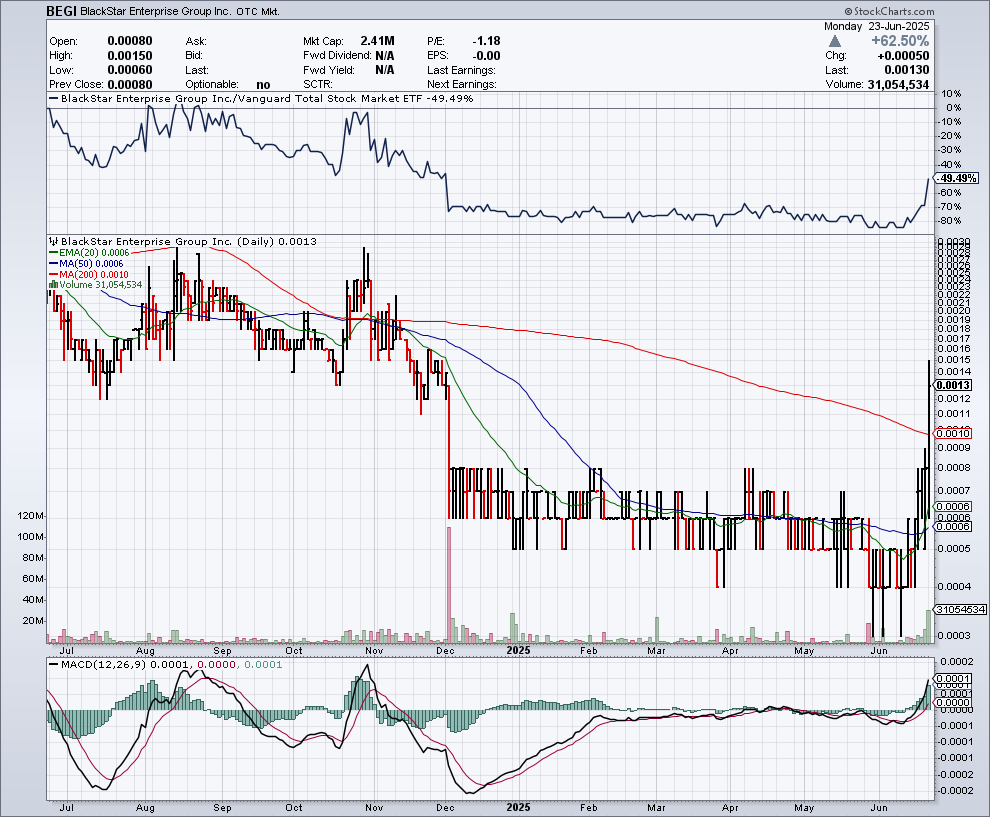
Task: Click the +62.50% percent change value
Action: pyautogui.click(x=900, y=41)
